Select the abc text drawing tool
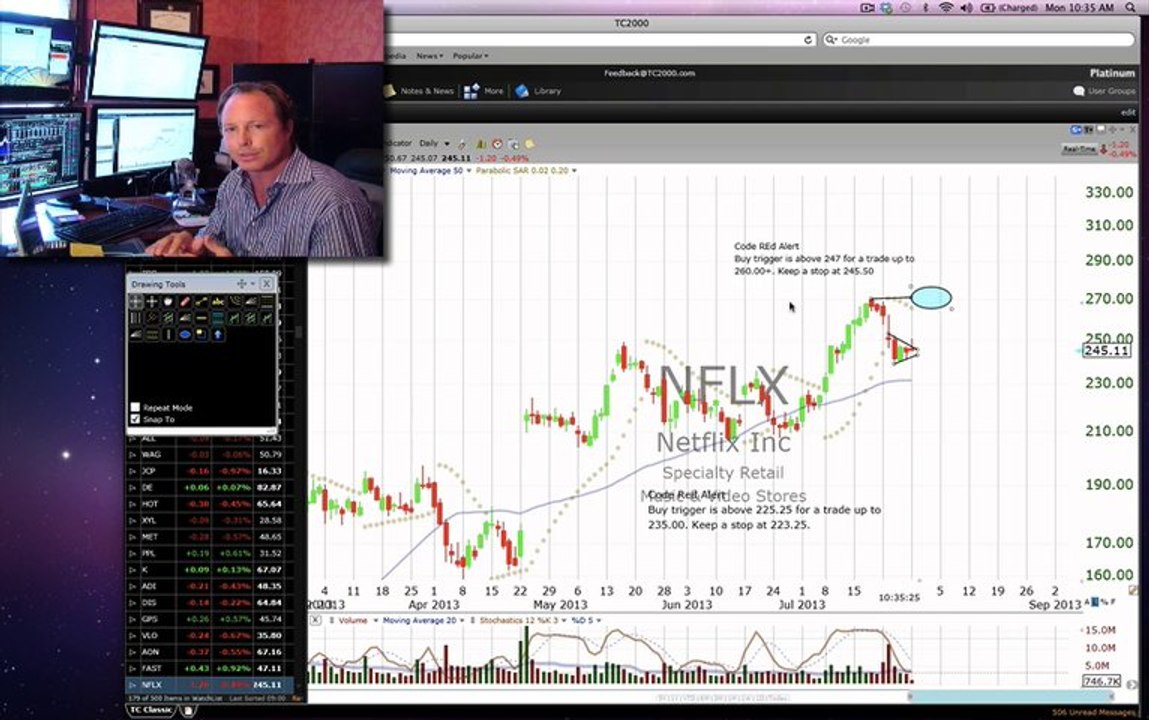The height and width of the screenshot is (720, 1149). (218, 301)
